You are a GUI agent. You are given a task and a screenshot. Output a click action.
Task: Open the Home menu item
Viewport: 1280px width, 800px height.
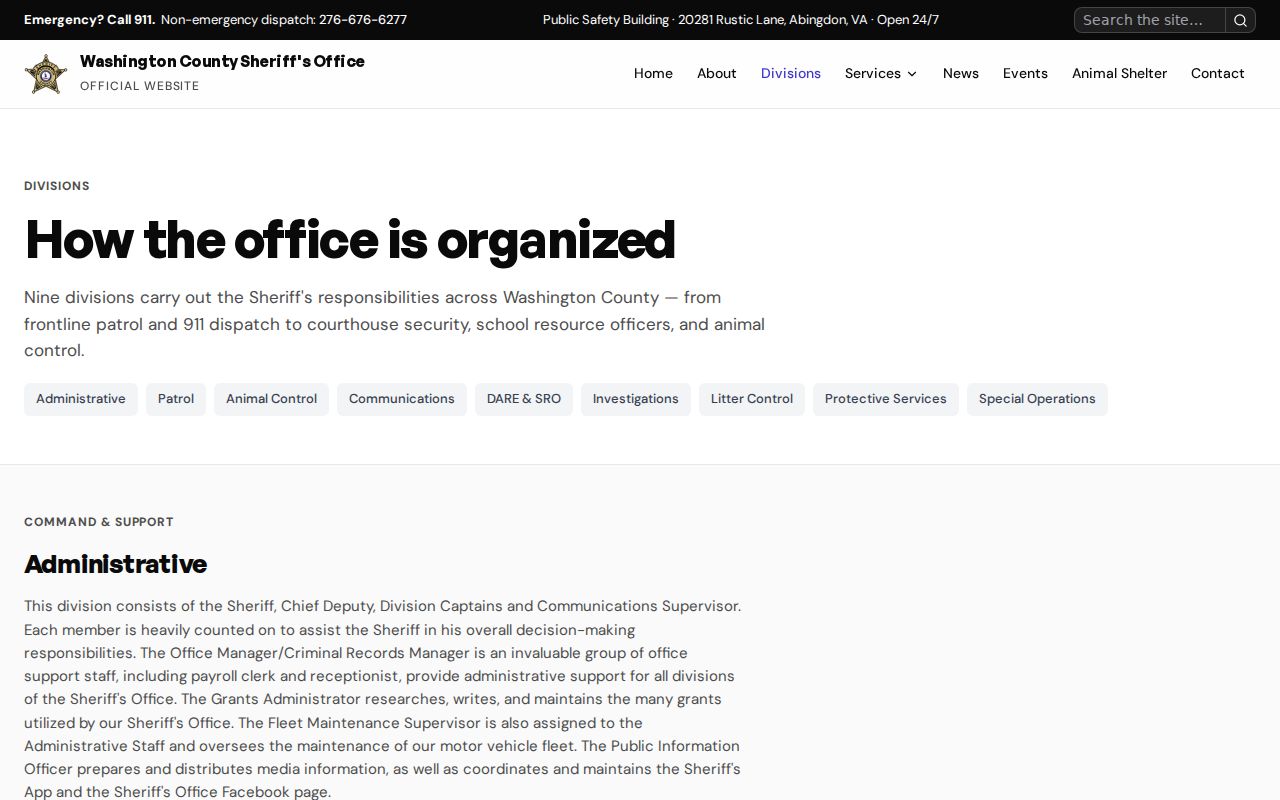click(x=653, y=73)
